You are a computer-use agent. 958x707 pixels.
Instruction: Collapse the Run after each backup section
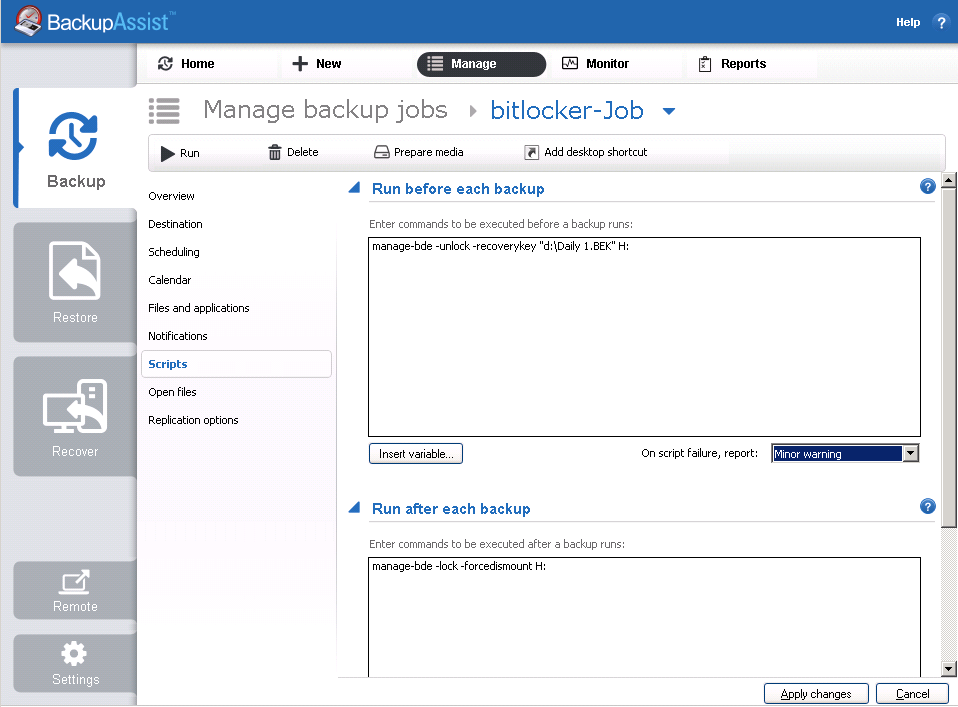tap(354, 508)
